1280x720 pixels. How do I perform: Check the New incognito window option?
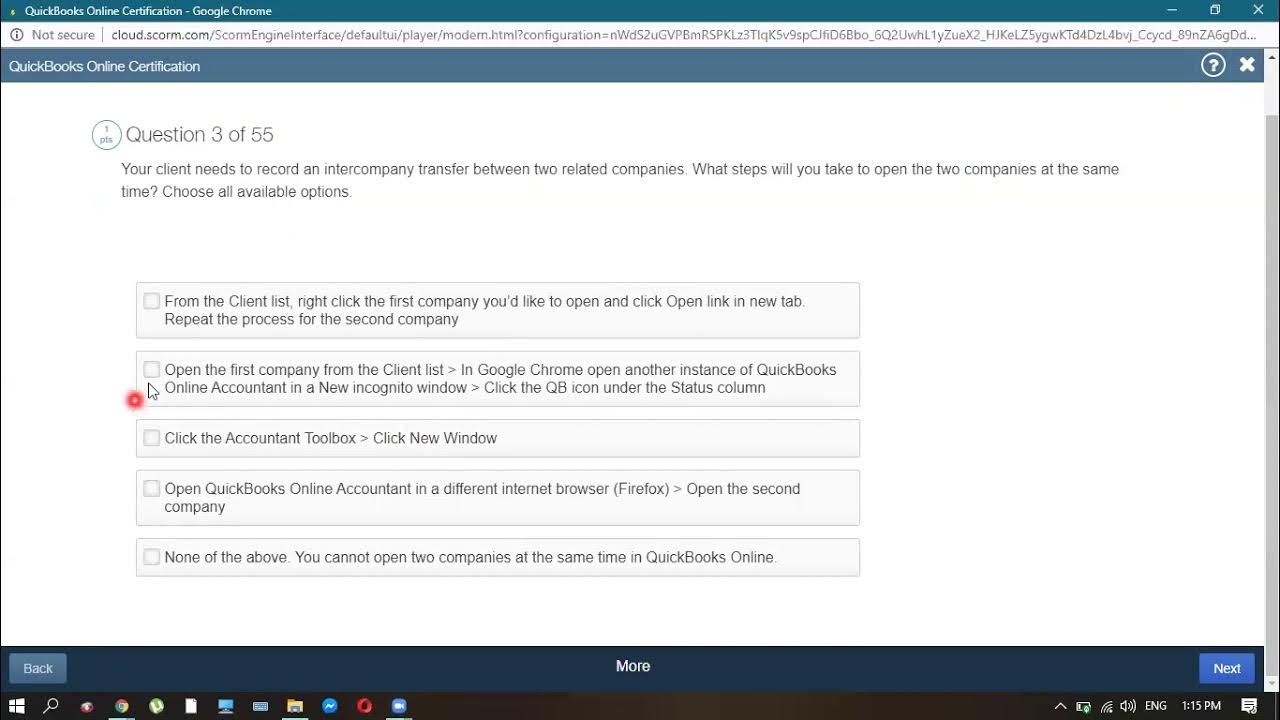tap(151, 370)
